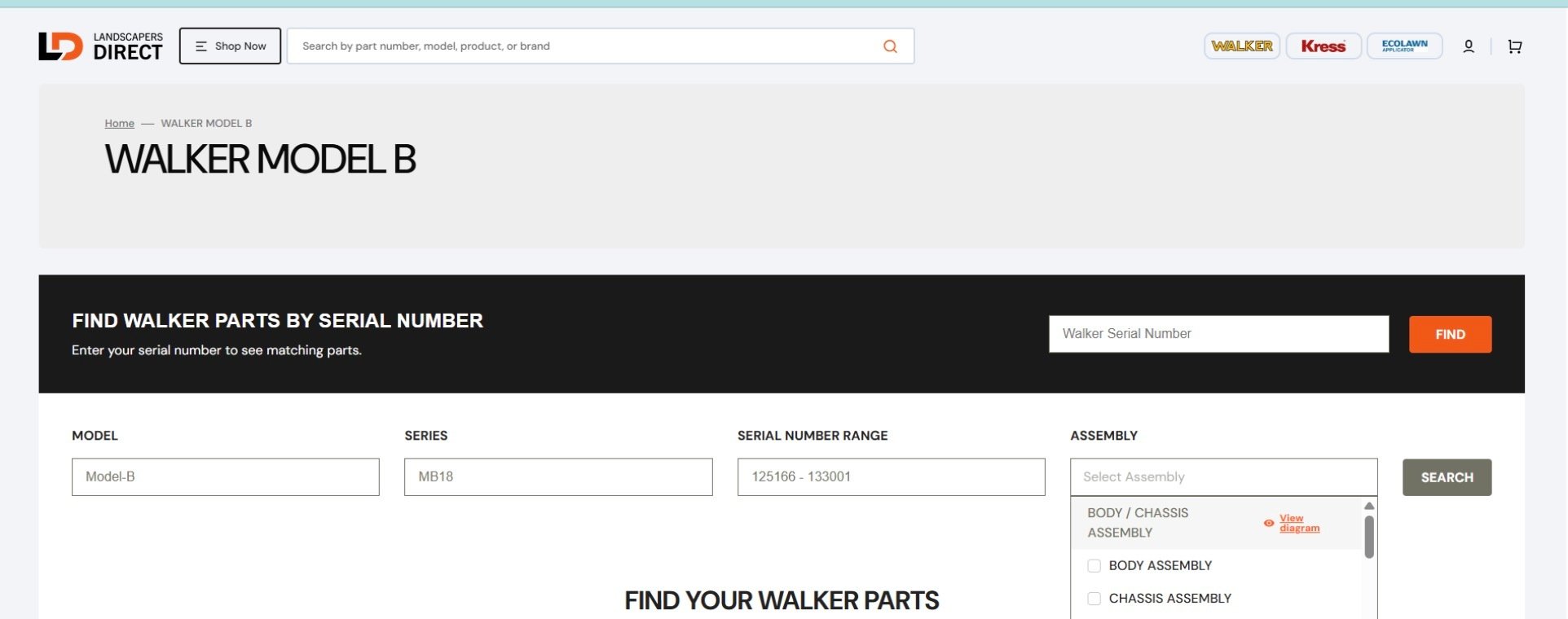
Task: Check the BODY ASSEMBLY checkbox
Action: 1094,565
